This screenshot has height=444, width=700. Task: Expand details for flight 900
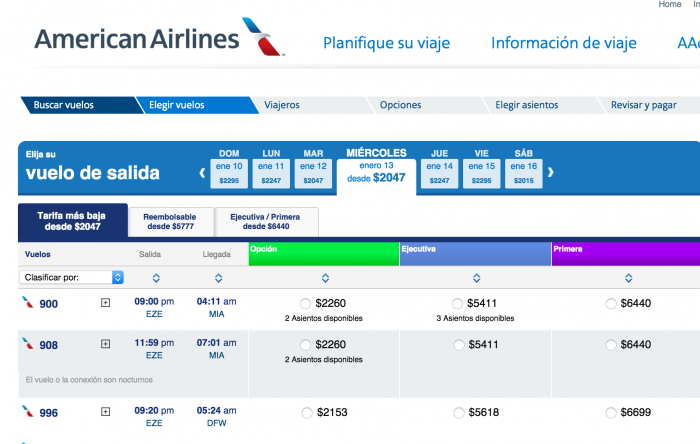(105, 303)
